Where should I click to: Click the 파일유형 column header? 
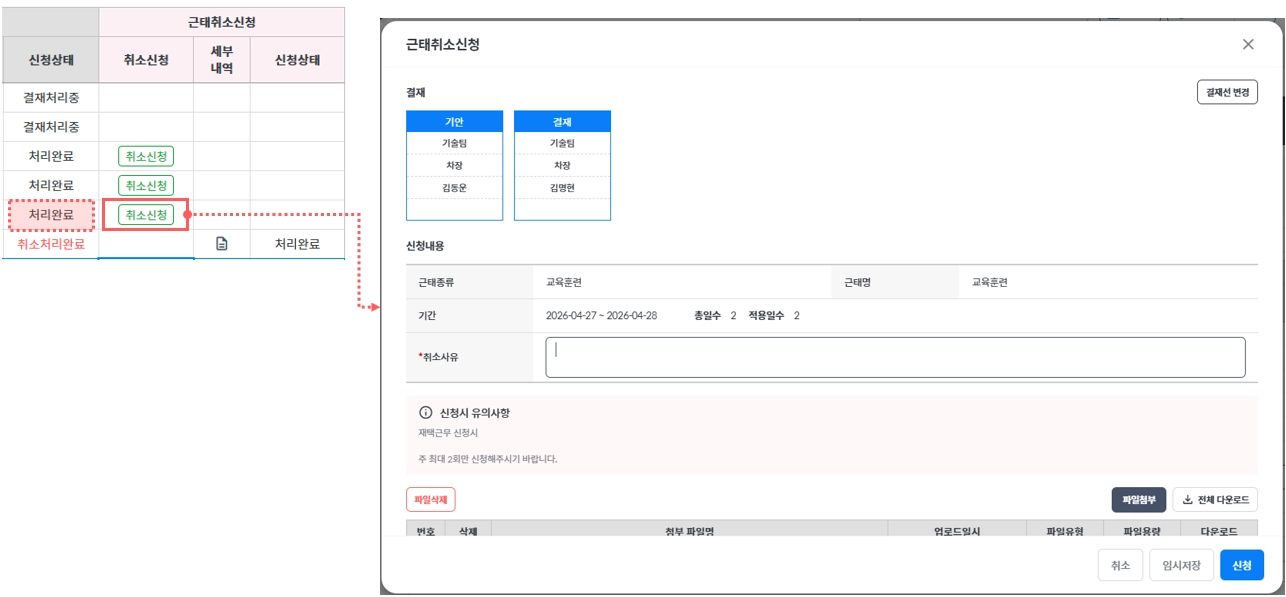1065,531
